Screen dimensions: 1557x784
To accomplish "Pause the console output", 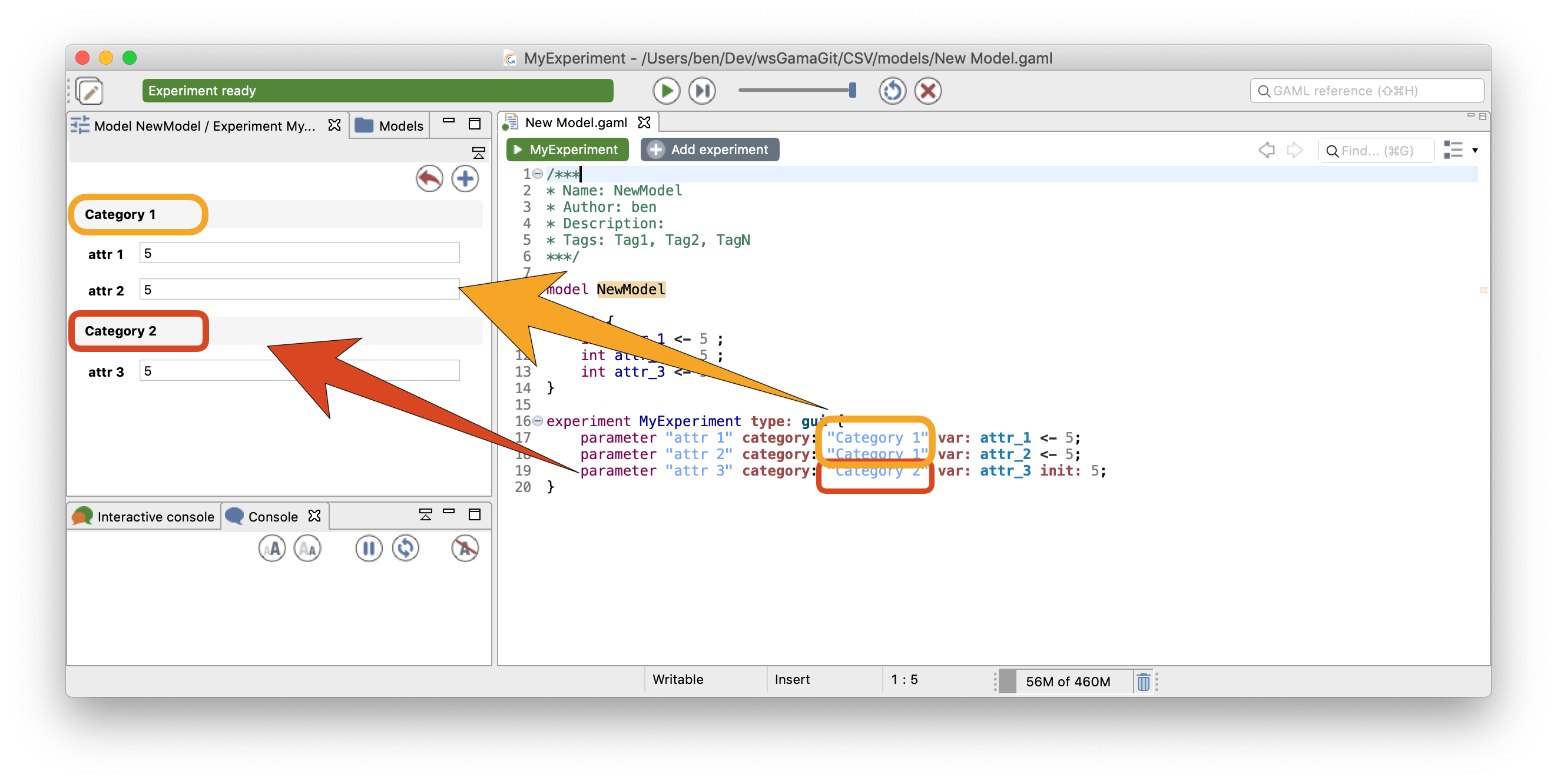I will click(x=369, y=549).
